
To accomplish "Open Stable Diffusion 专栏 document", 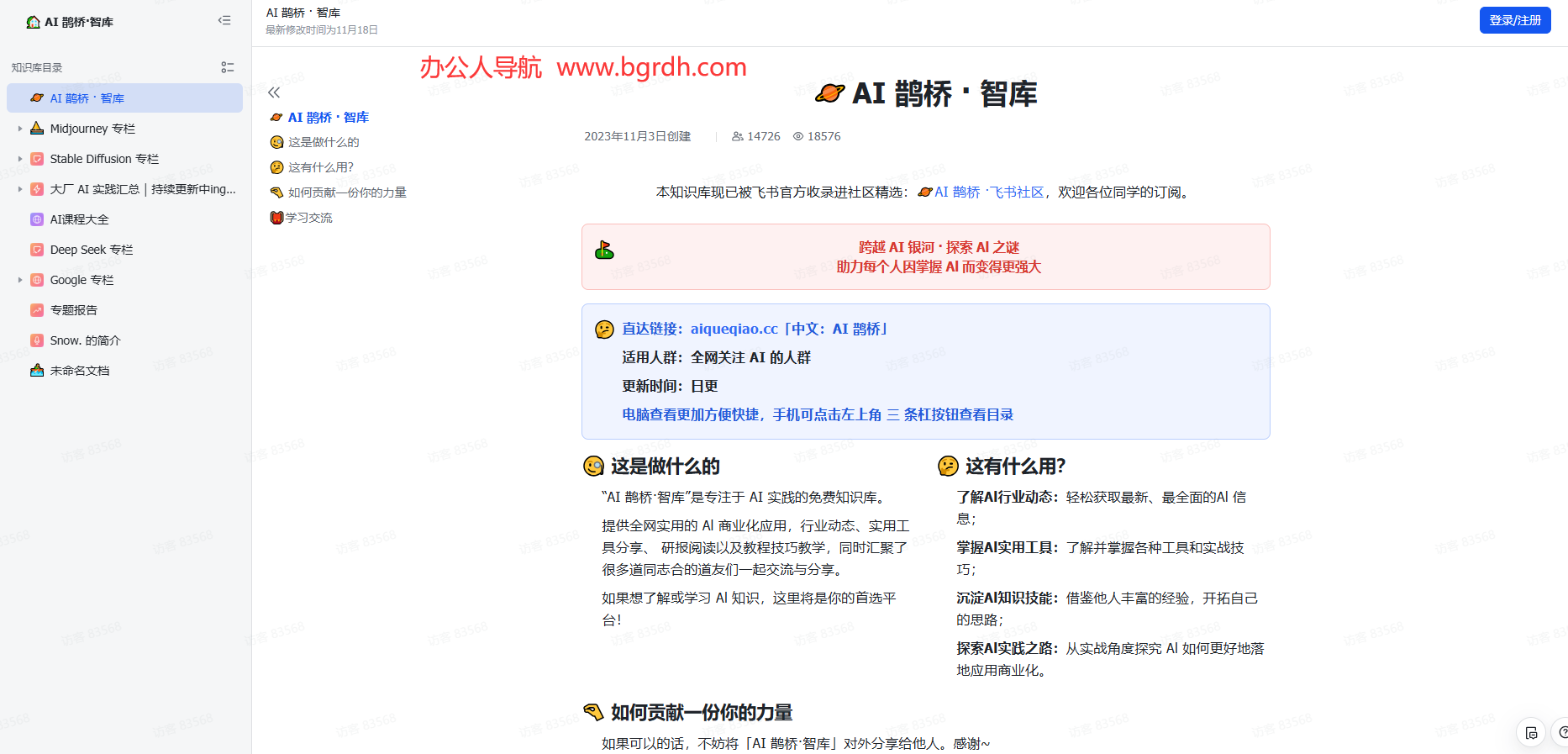I will pyautogui.click(x=104, y=159).
